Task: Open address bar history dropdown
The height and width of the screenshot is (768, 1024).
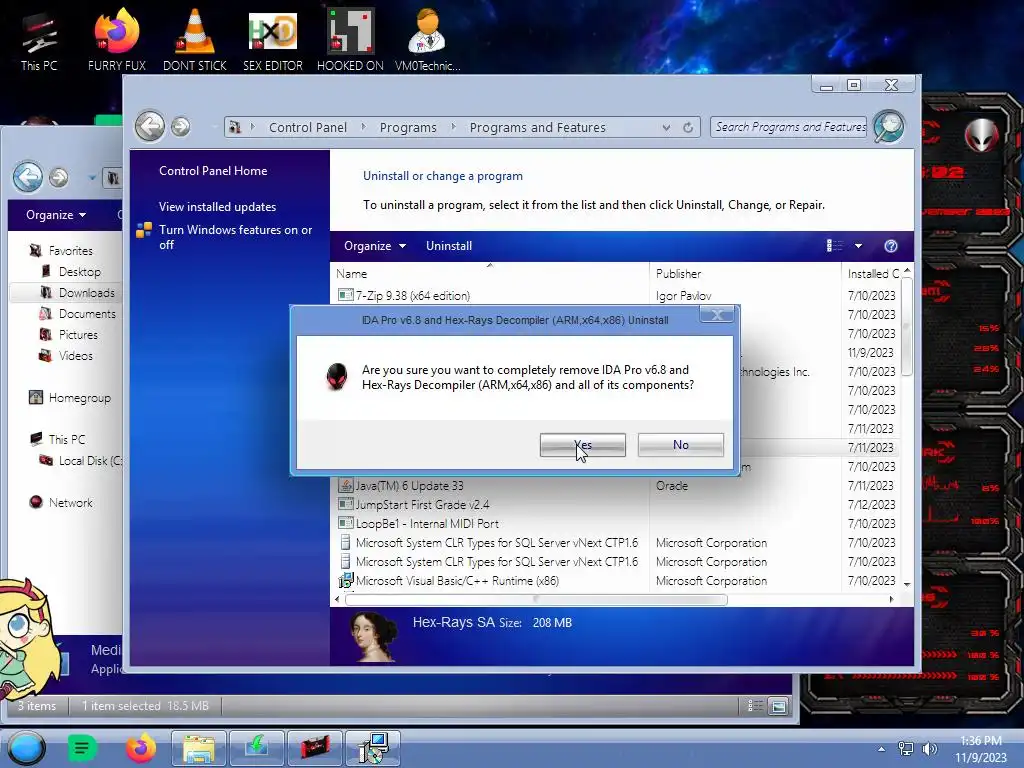Action: pos(666,127)
